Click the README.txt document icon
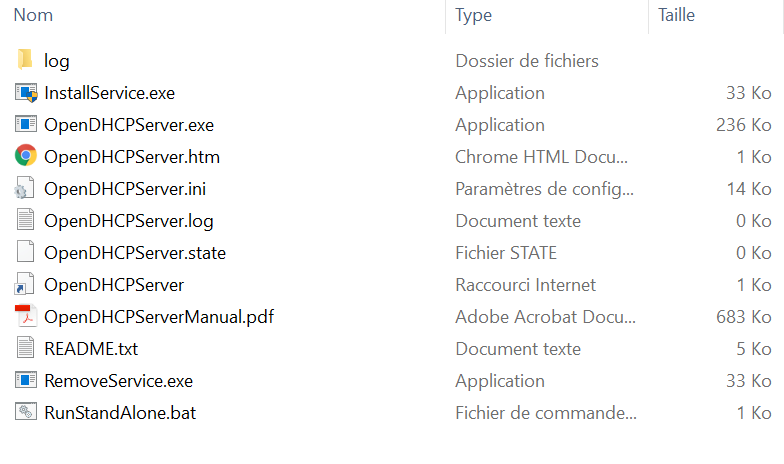 [x=25, y=348]
